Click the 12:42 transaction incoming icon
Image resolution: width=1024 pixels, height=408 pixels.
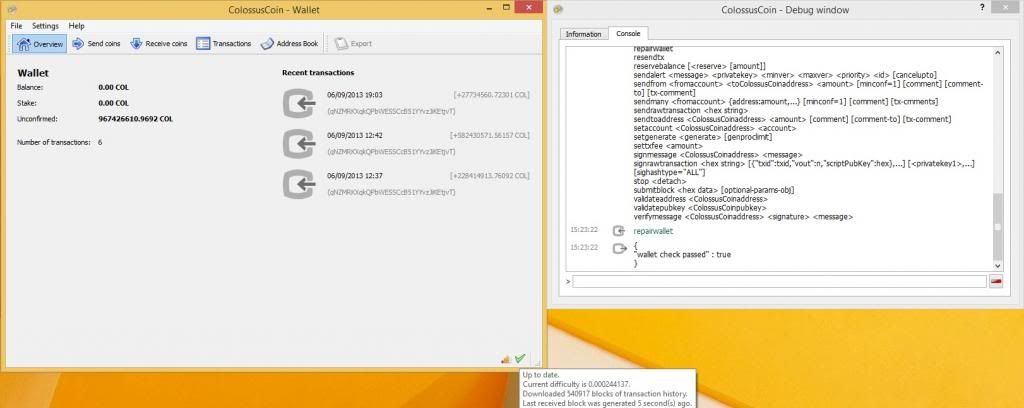tap(298, 144)
